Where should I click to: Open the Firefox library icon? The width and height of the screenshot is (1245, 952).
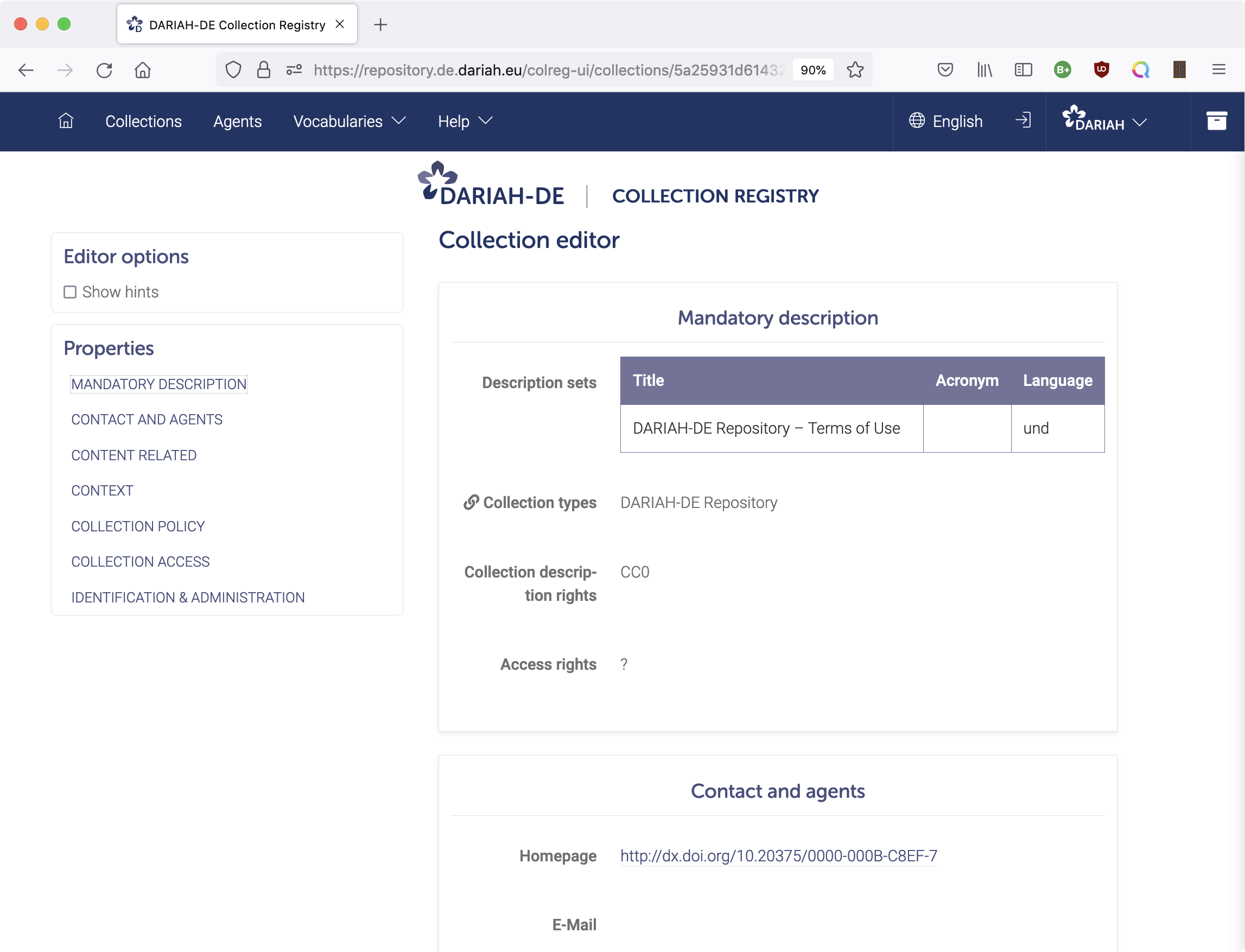tap(984, 69)
